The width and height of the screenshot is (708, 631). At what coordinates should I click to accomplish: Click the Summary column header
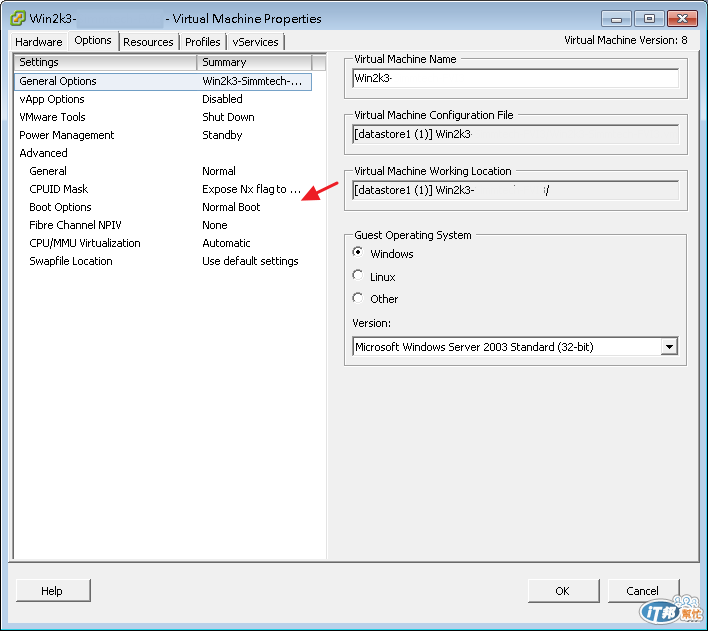coord(254,62)
